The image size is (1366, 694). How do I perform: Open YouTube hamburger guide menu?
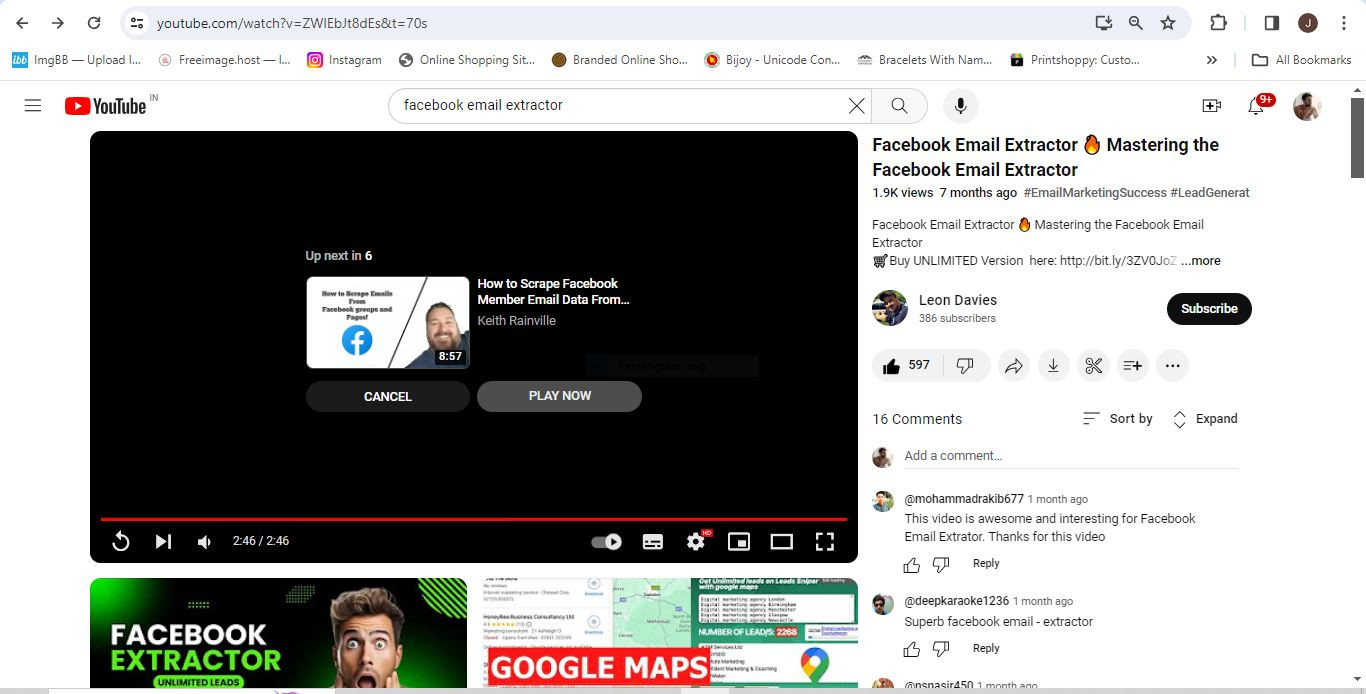[x=33, y=105]
